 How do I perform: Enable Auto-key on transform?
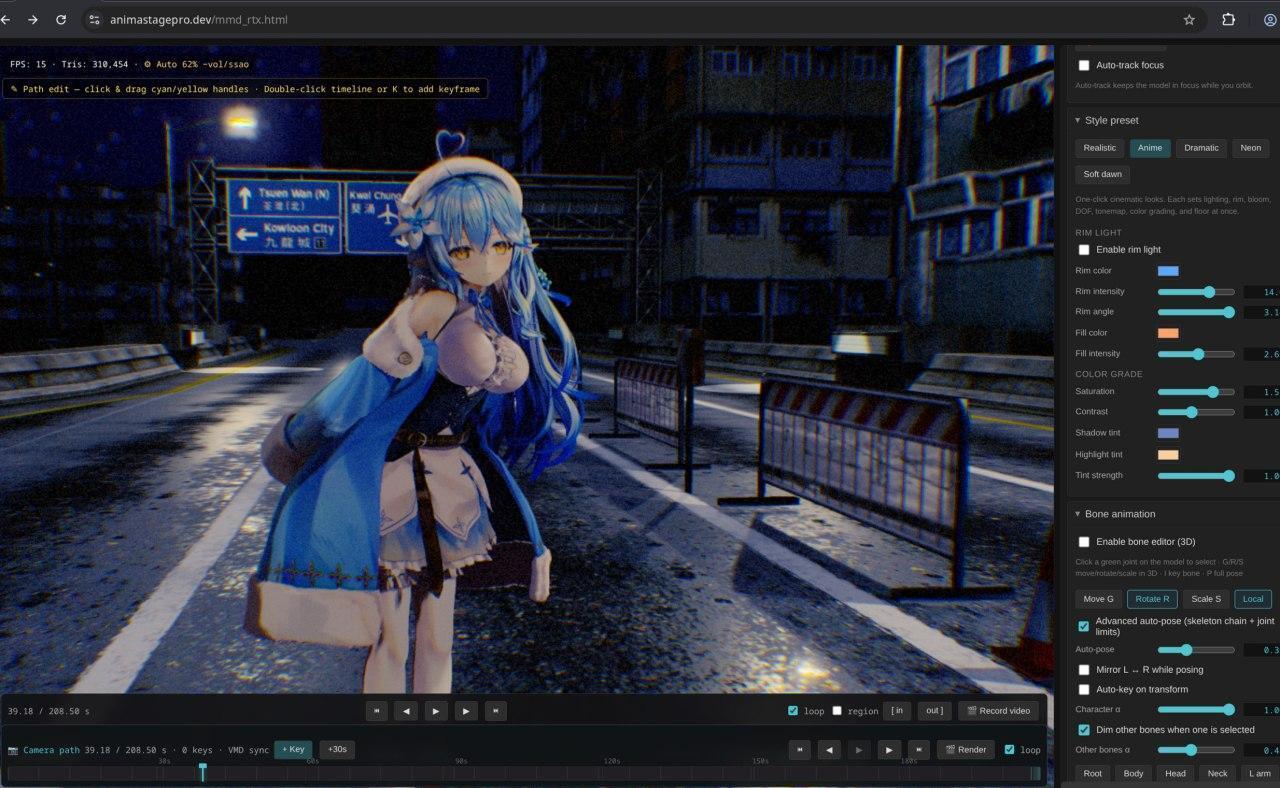coord(1084,690)
